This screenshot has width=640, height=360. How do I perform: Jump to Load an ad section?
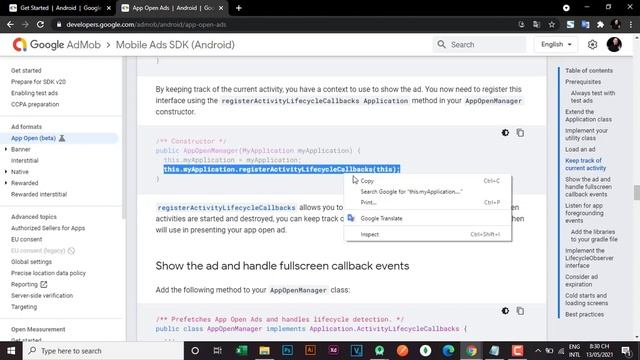(580, 149)
